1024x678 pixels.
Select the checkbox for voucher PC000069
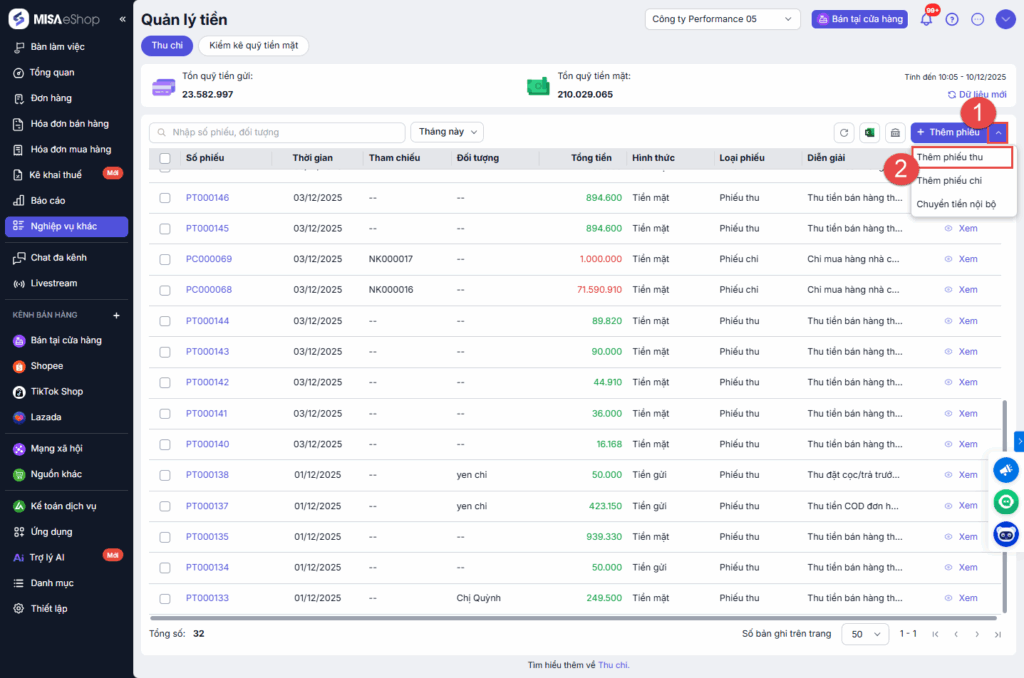pyautogui.click(x=165, y=259)
